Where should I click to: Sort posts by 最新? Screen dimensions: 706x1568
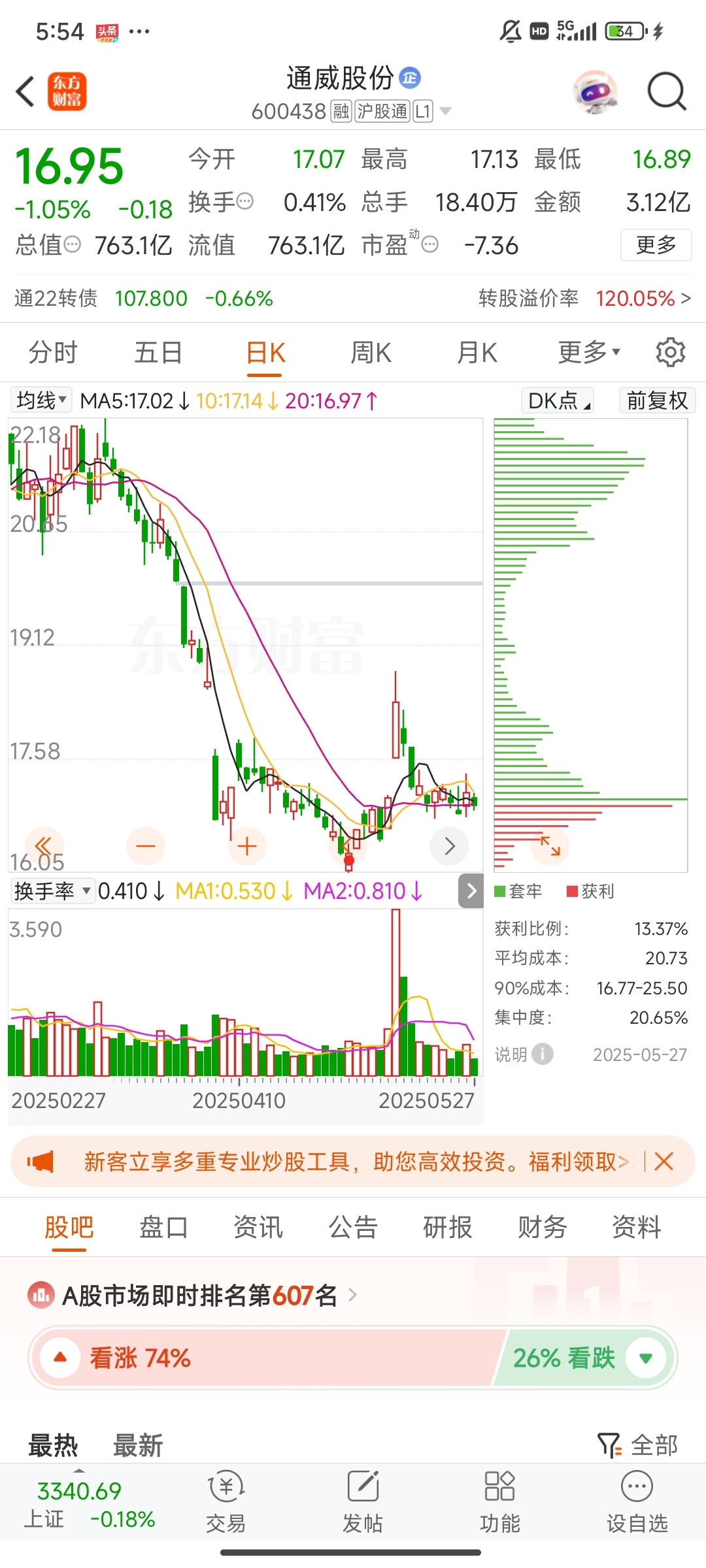point(138,1445)
